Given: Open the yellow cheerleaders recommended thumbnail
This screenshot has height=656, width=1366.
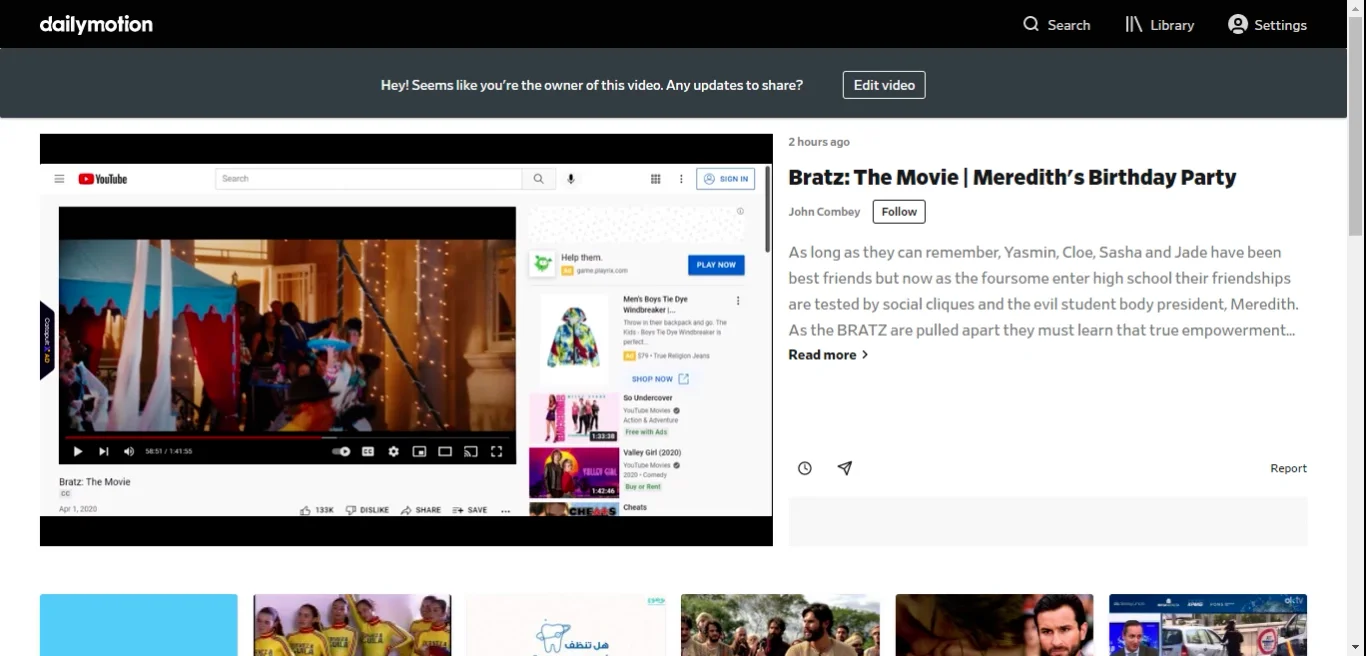Looking at the screenshot, I should (x=352, y=625).
